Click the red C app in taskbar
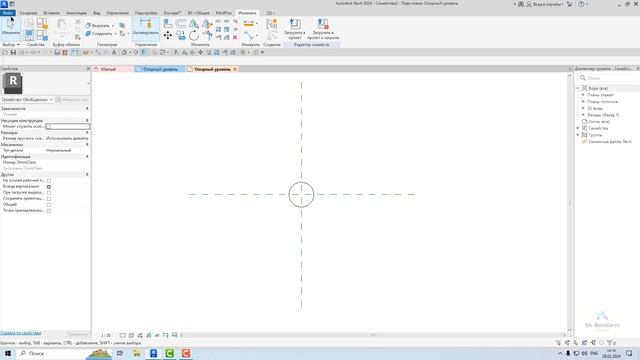The width and height of the screenshot is (640, 360). coord(186,353)
